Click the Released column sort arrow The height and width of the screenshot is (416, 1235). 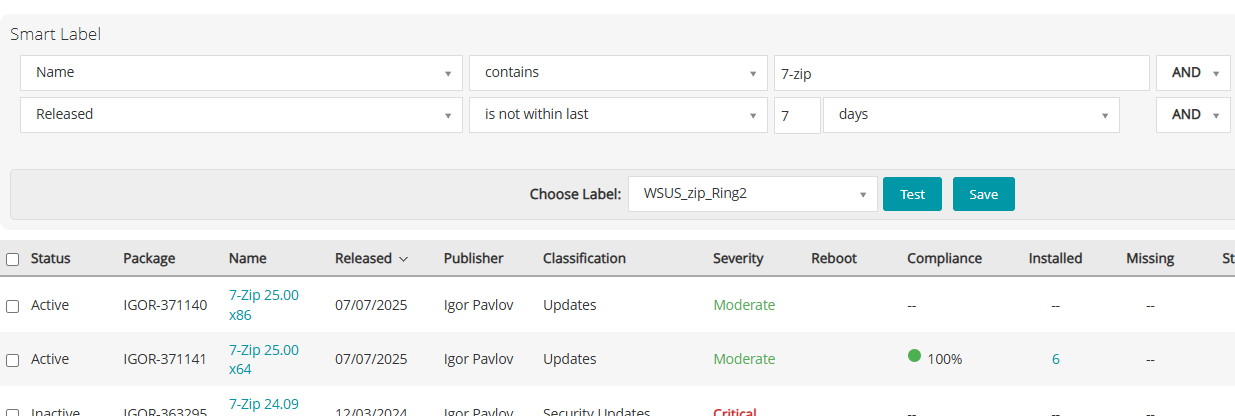point(403,259)
